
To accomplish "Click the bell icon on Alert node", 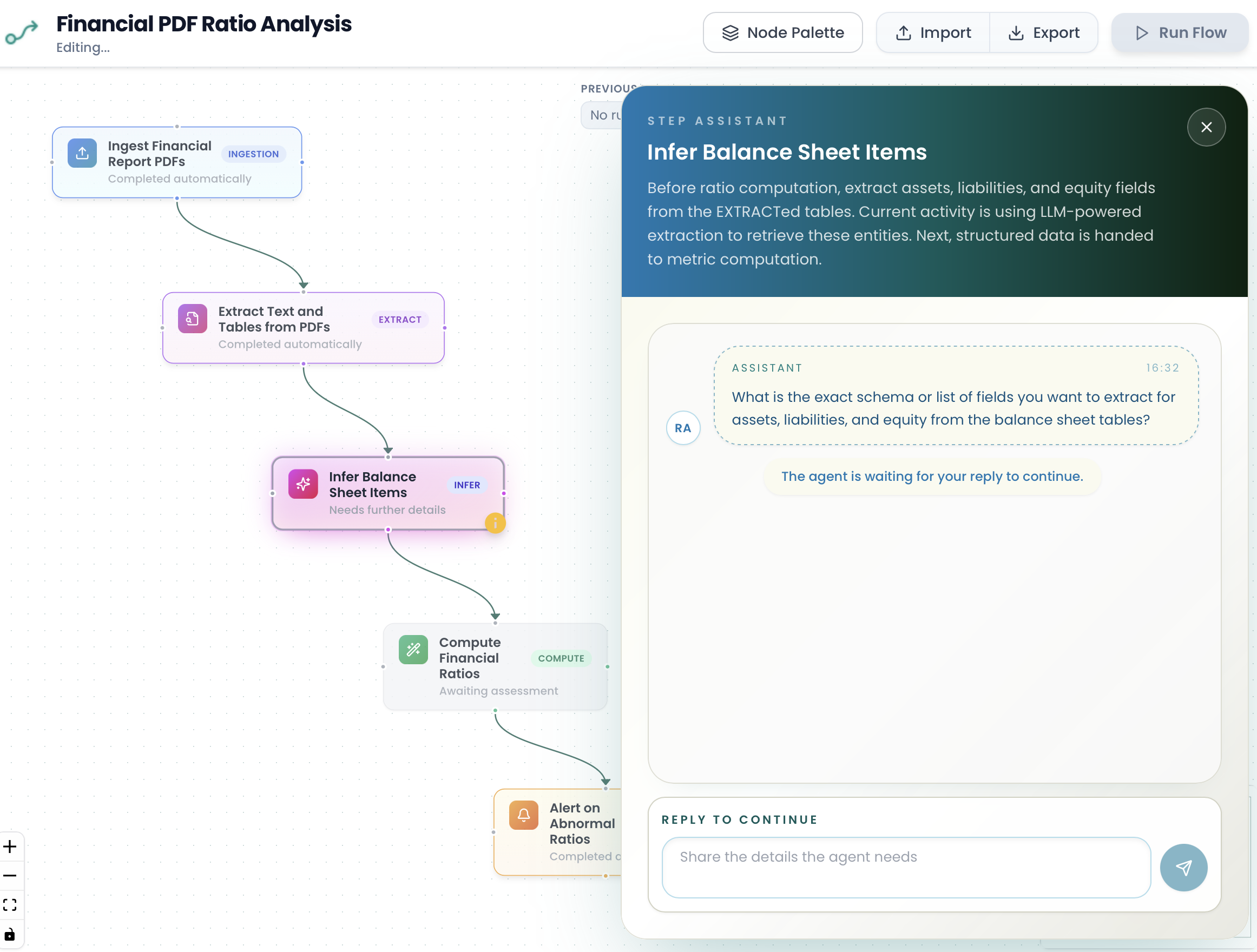I will [x=523, y=815].
